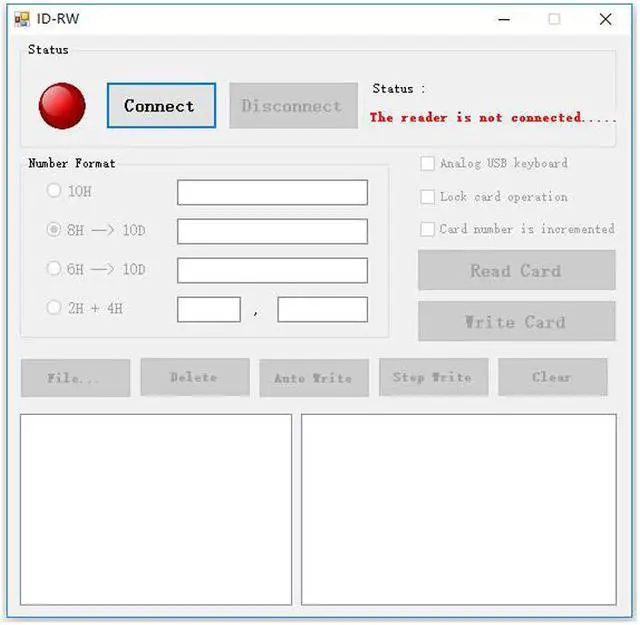The width and height of the screenshot is (640, 625).
Task: Click the 6H --> 10D input field
Action: (272, 270)
